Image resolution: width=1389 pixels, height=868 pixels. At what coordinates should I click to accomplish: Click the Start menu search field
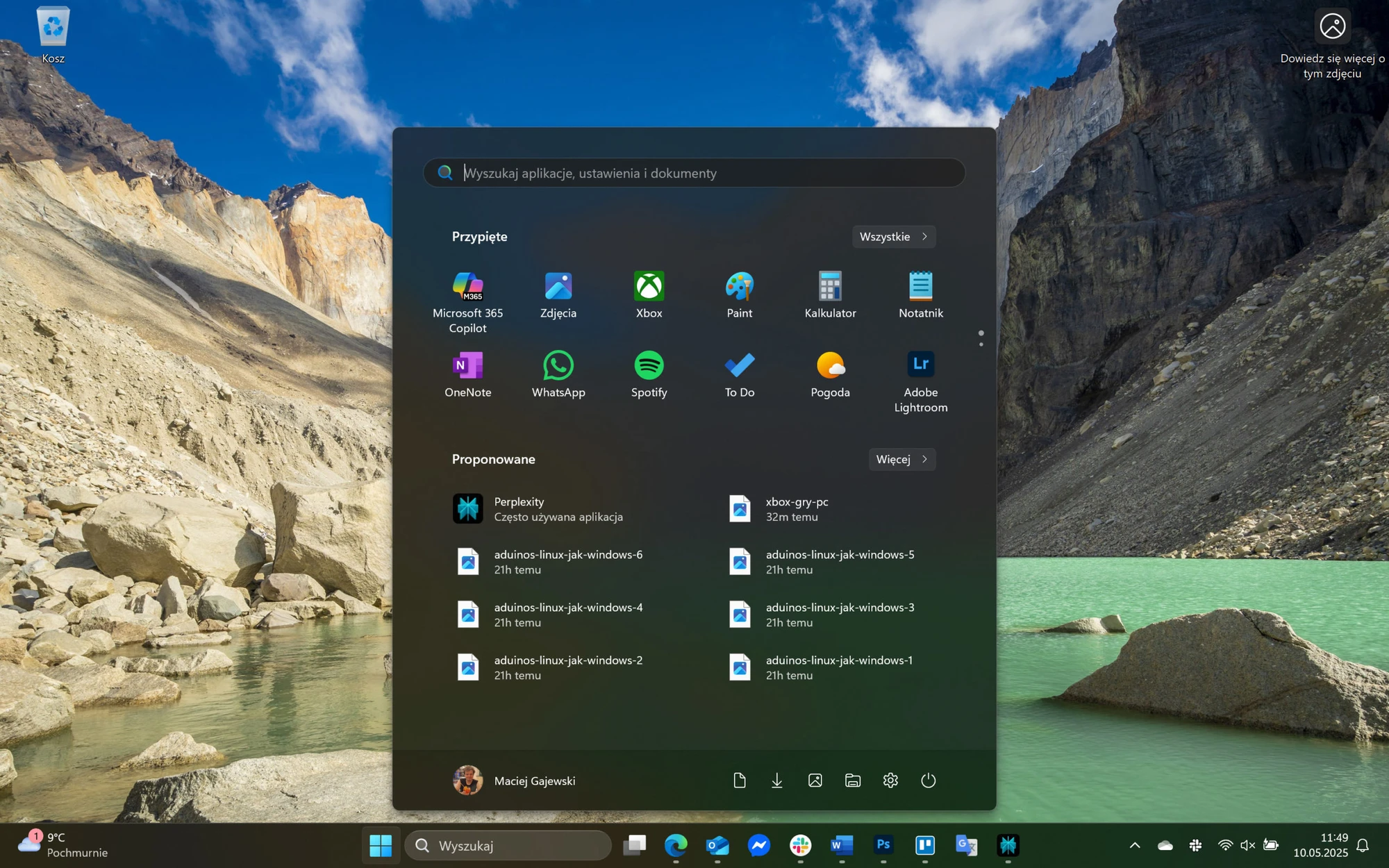pos(694,173)
